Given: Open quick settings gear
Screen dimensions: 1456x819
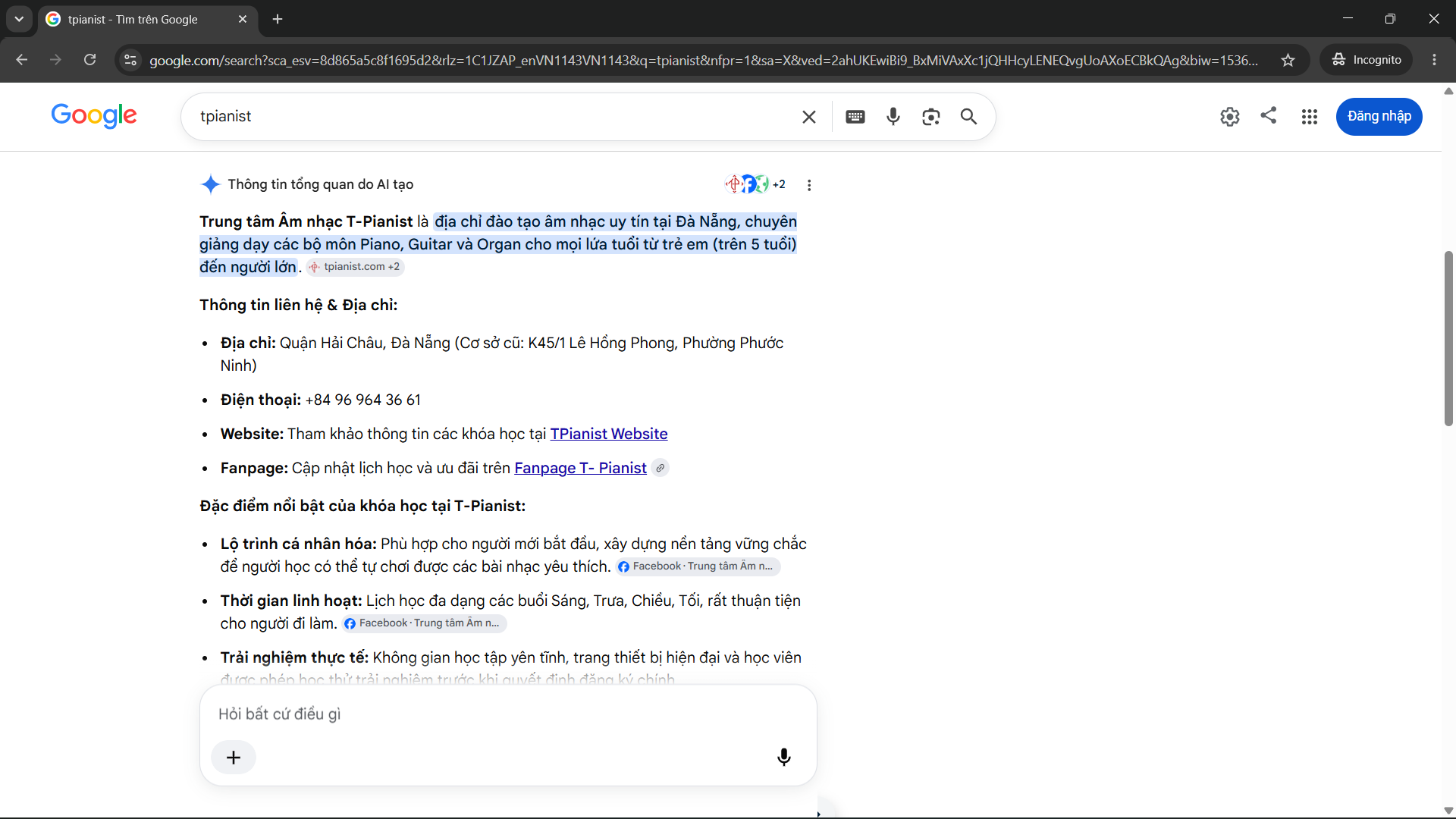Looking at the screenshot, I should point(1230,116).
